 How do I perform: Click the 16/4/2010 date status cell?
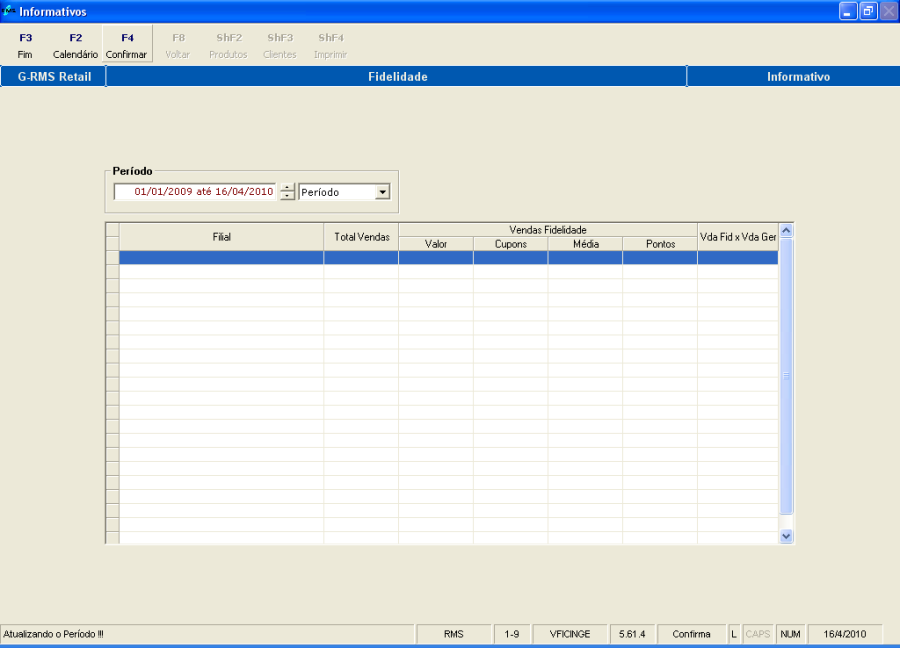point(845,634)
